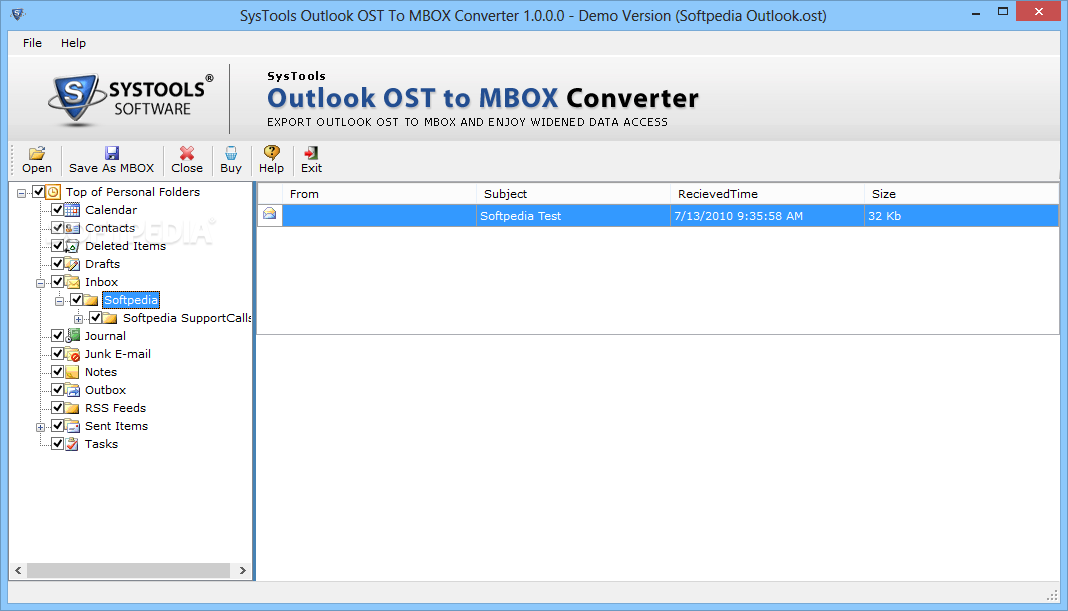
Task: Maximize the converter window
Action: click(x=1003, y=12)
